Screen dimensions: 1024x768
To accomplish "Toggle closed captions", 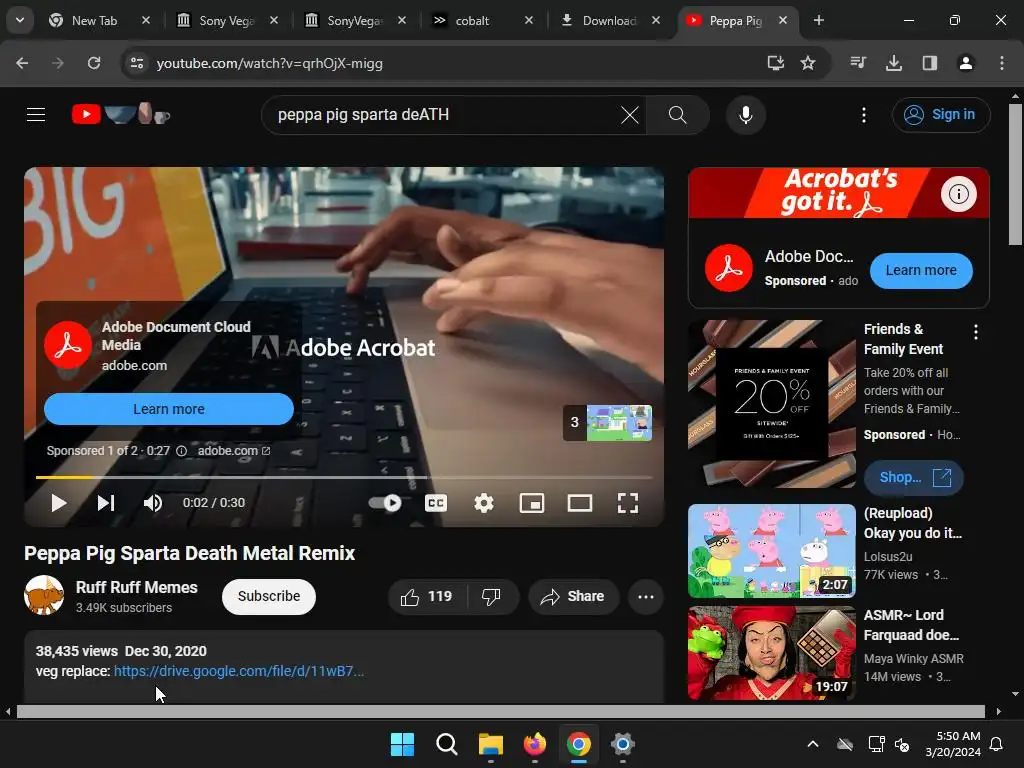I will click(436, 503).
